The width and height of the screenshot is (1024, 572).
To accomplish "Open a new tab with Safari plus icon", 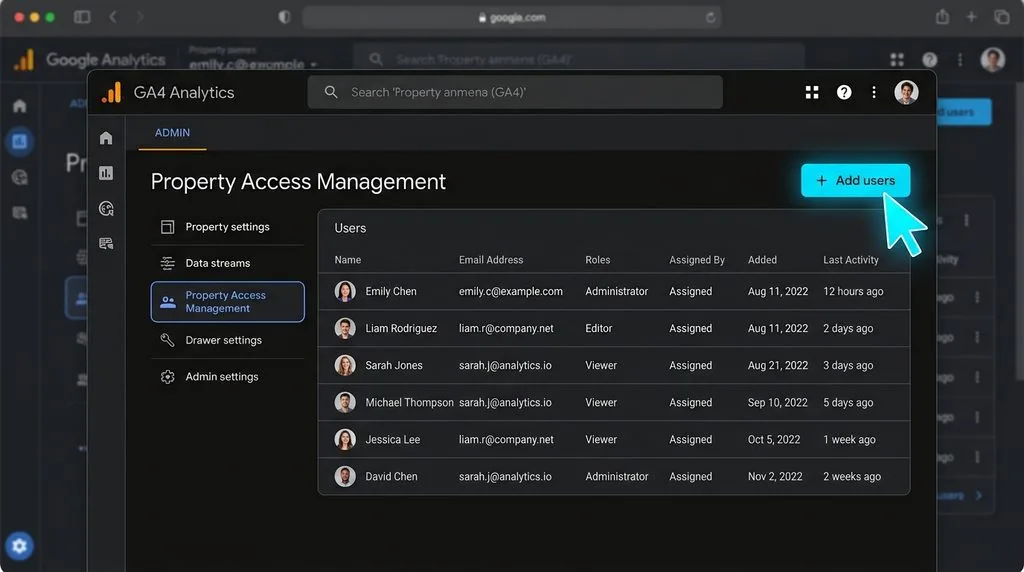I will [x=971, y=17].
